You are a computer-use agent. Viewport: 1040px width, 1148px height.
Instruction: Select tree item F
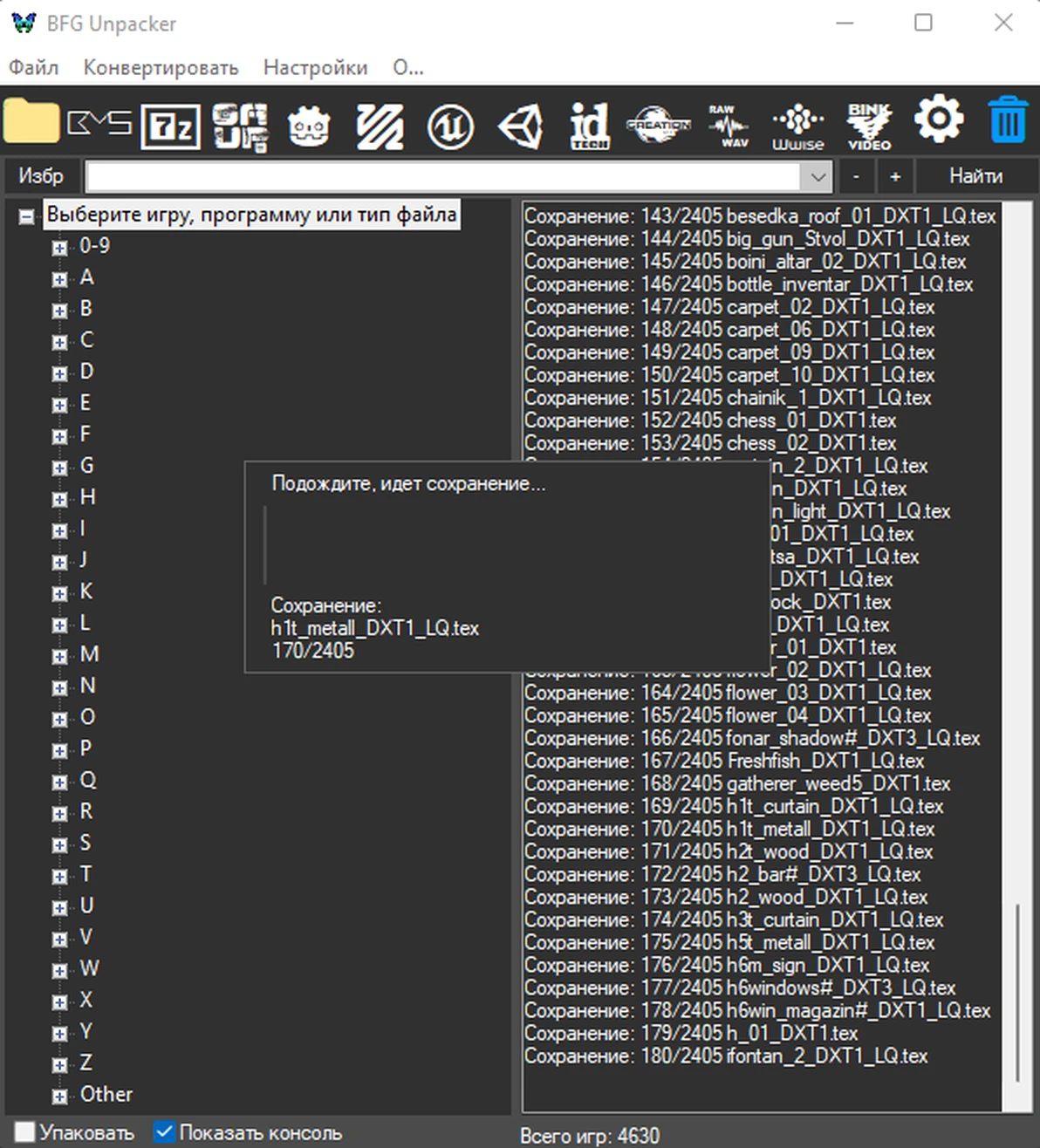point(86,434)
